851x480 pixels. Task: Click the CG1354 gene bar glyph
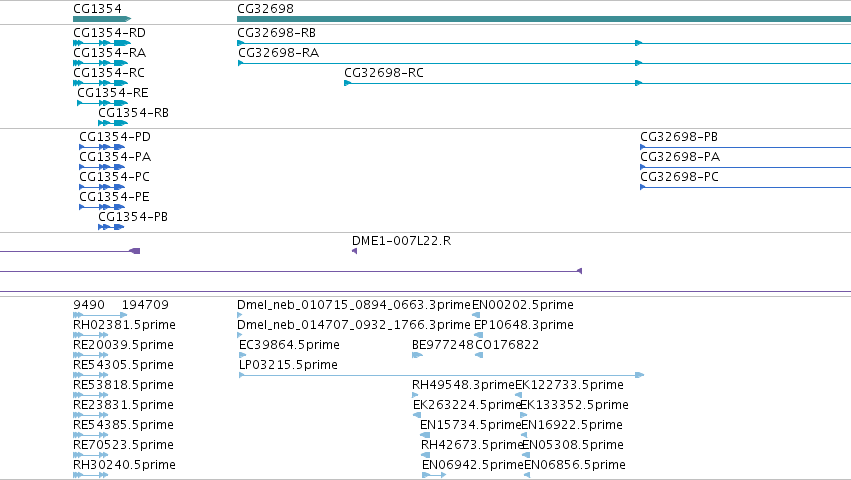pos(102,19)
